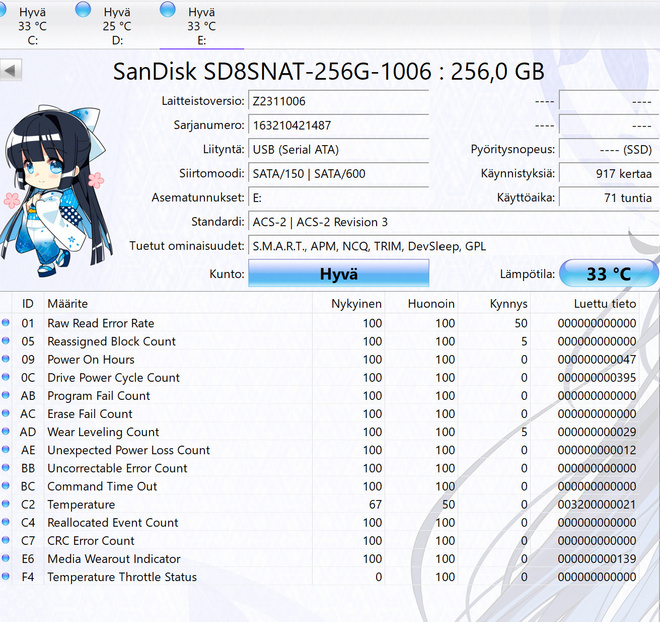
Task: Click status dot for Wear Leveling Count
Action: point(5,431)
